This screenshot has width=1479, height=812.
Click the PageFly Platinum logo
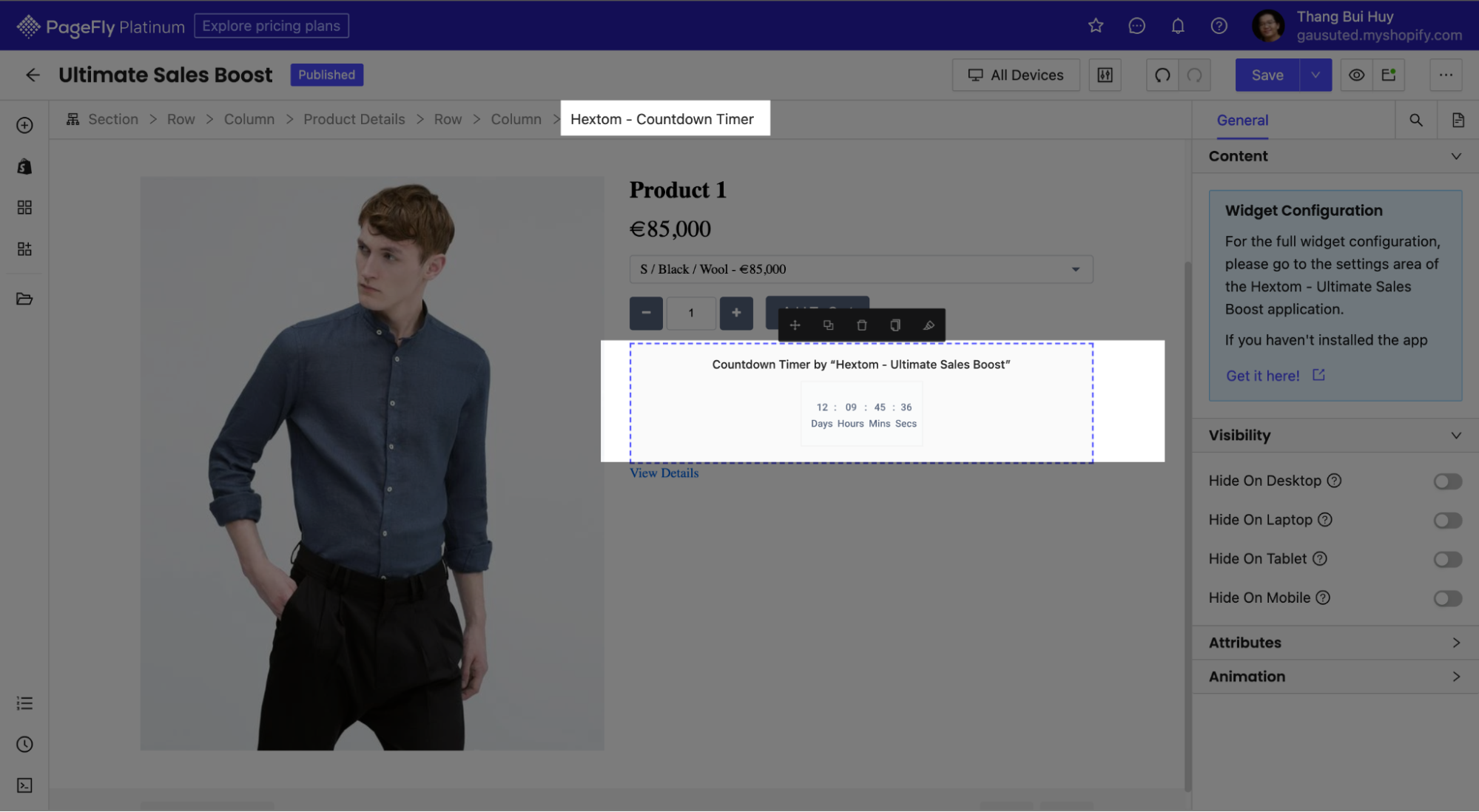[101, 27]
